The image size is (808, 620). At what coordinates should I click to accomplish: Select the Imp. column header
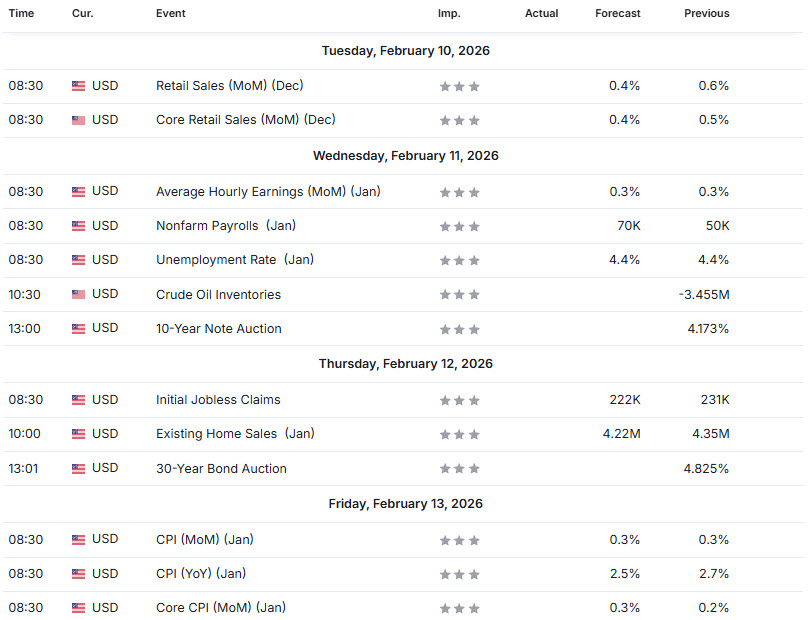(449, 14)
